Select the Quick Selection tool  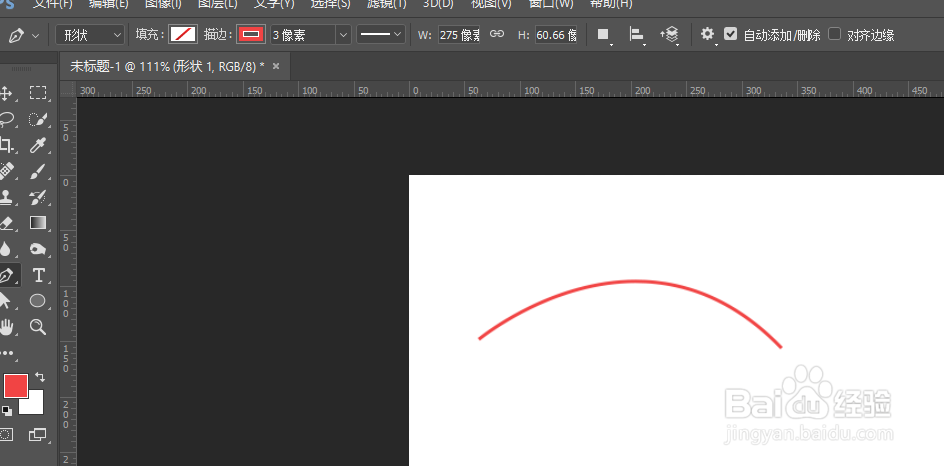coord(38,119)
